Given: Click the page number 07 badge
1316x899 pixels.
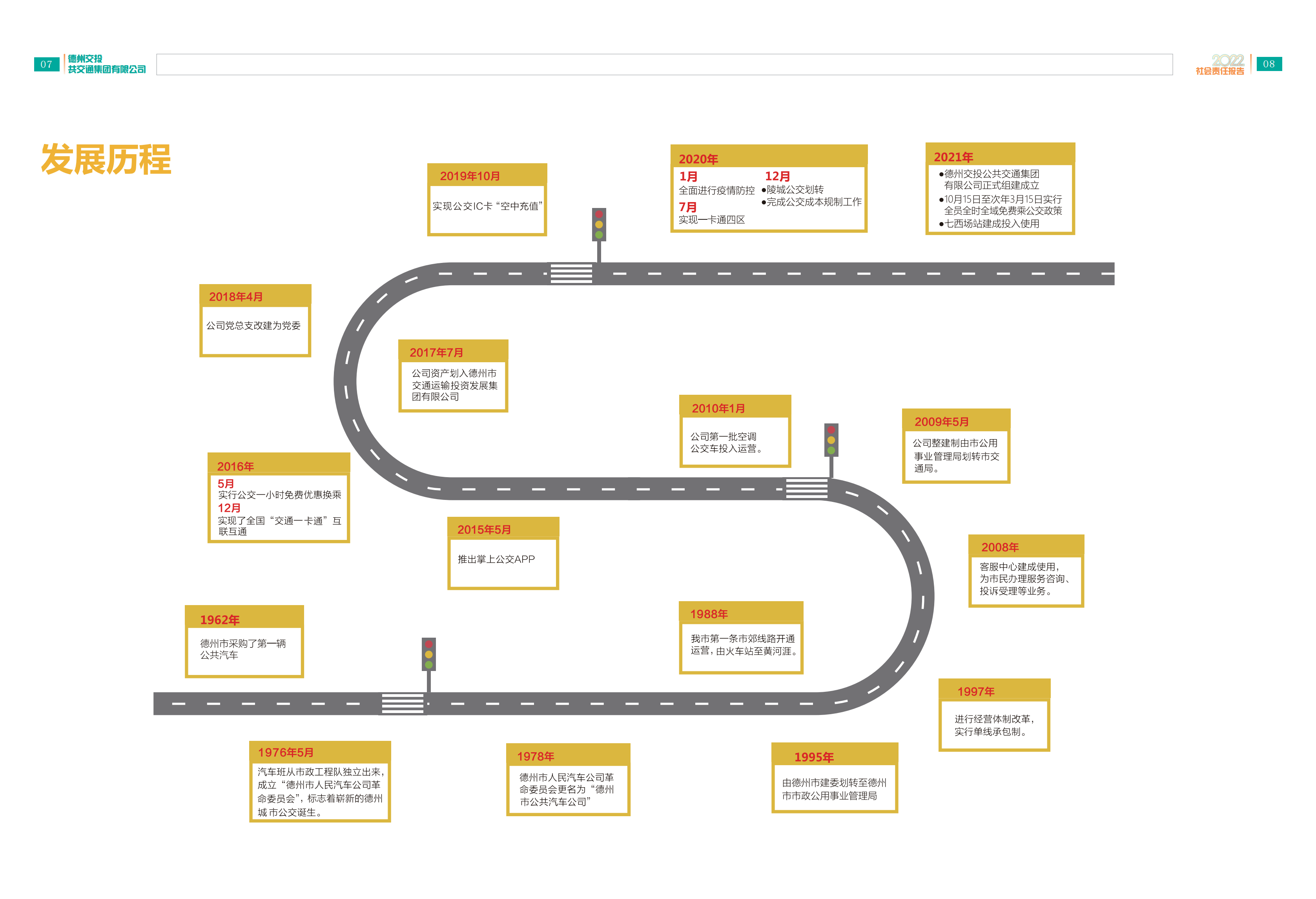Looking at the screenshot, I should tap(46, 64).
